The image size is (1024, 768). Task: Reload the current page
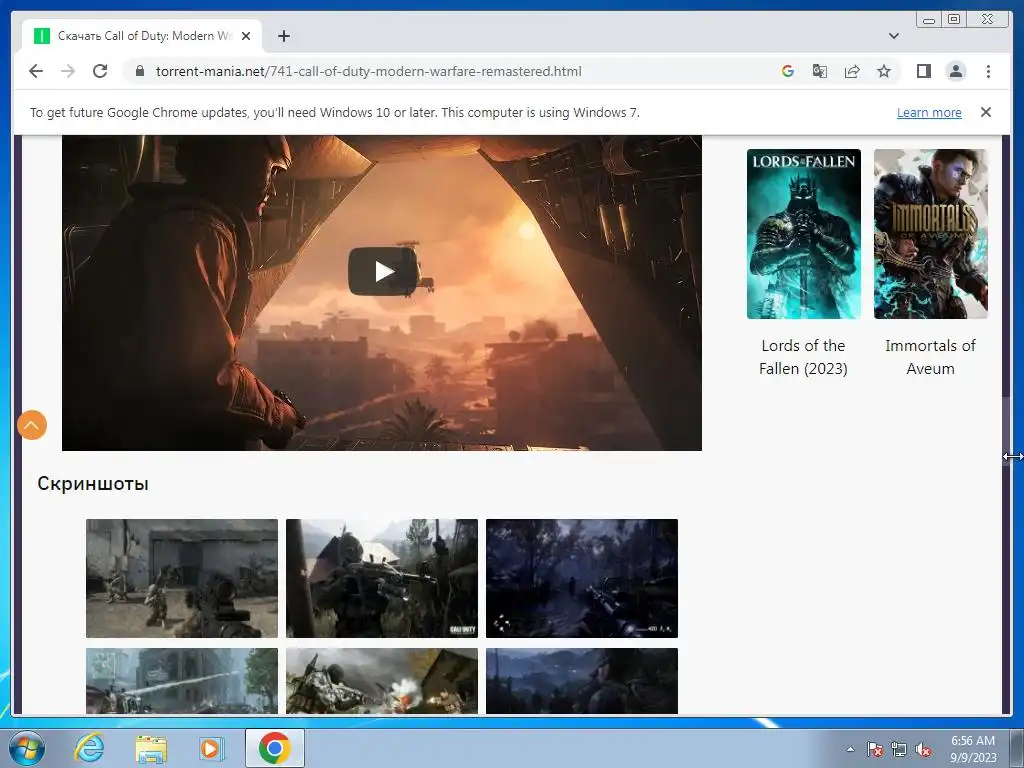pyautogui.click(x=100, y=71)
